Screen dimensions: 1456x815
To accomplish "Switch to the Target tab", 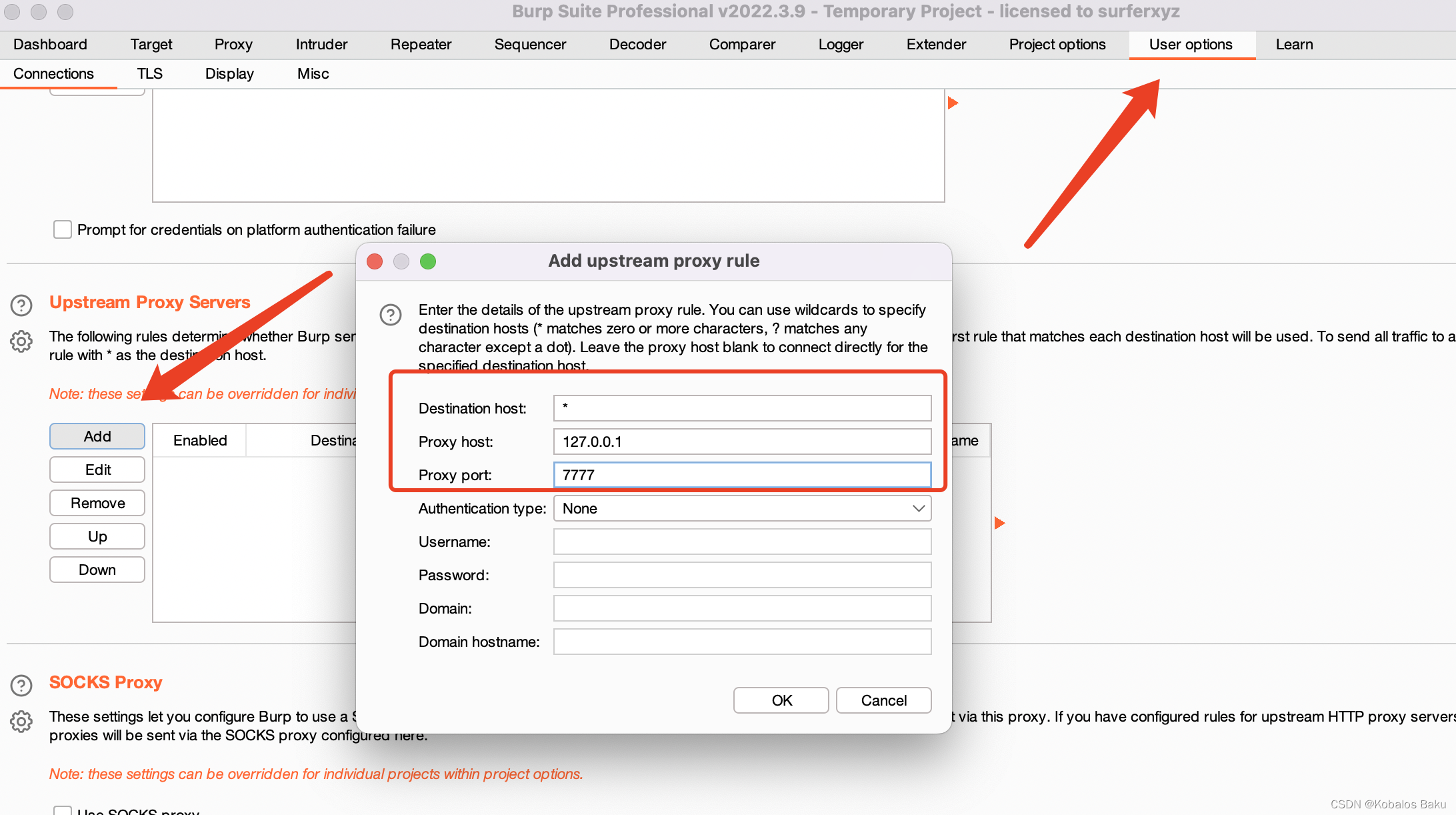I will (151, 45).
